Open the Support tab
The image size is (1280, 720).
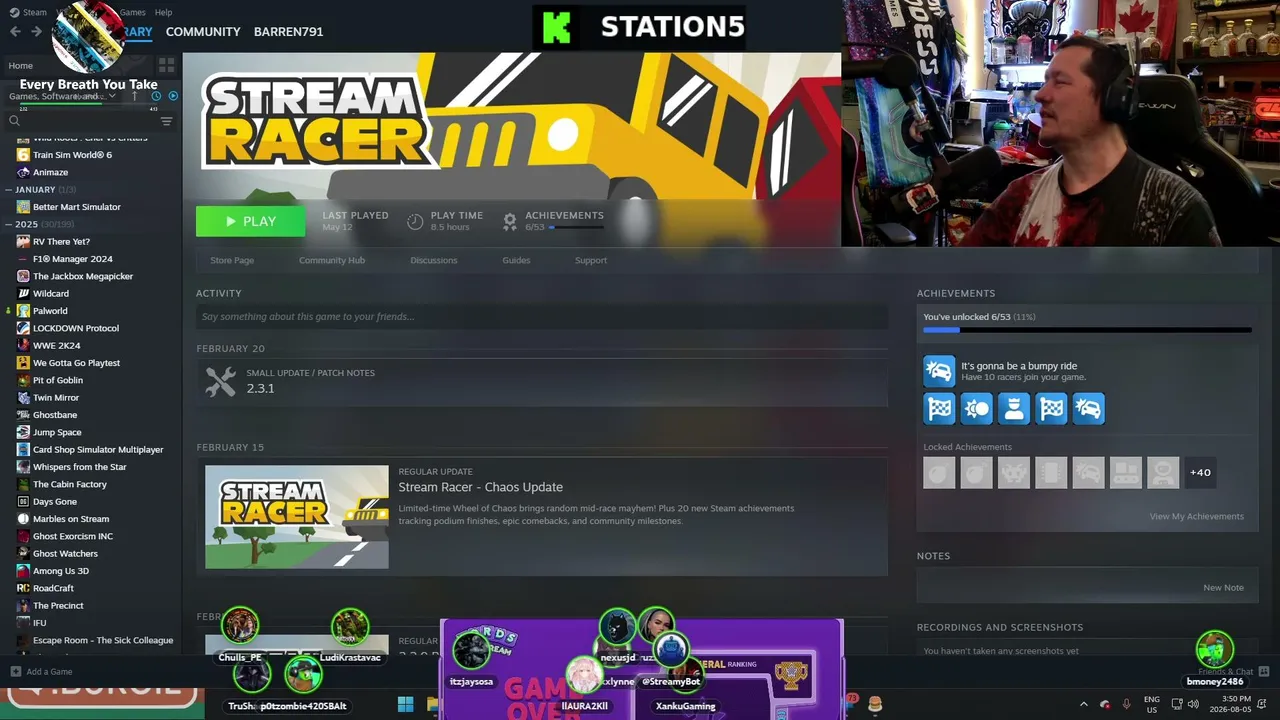[591, 260]
